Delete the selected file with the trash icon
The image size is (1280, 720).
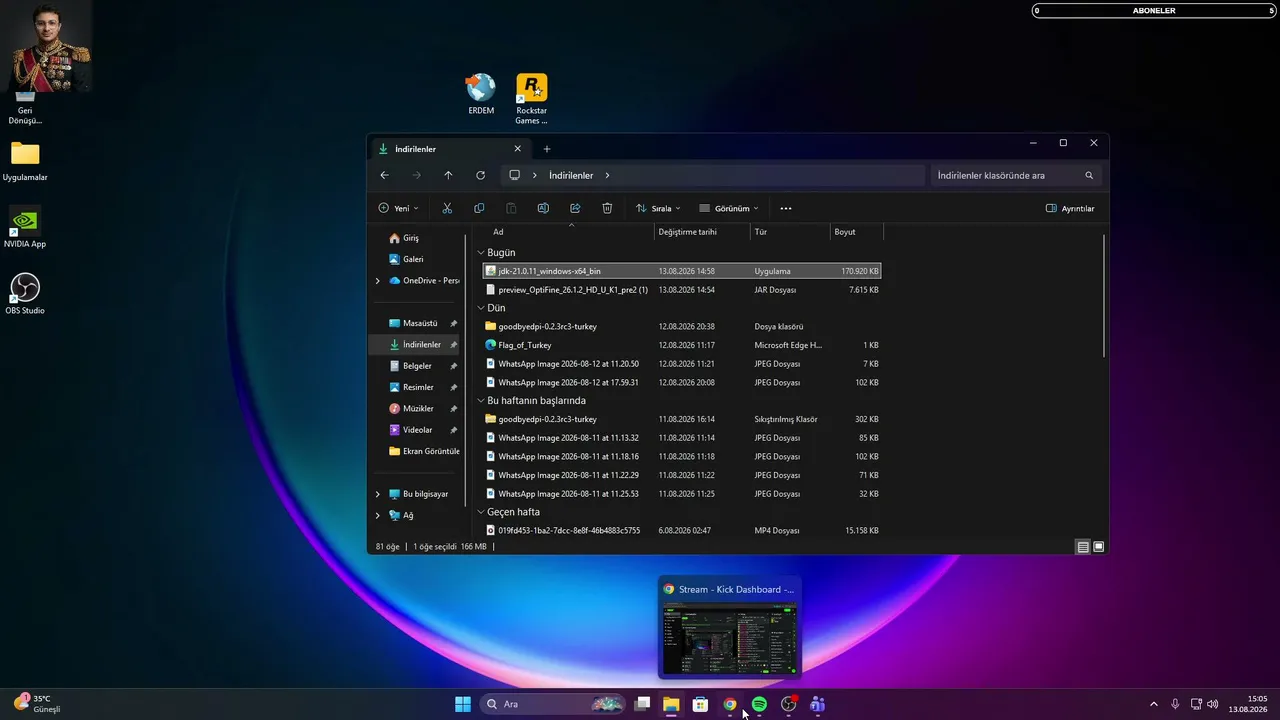[x=607, y=208]
